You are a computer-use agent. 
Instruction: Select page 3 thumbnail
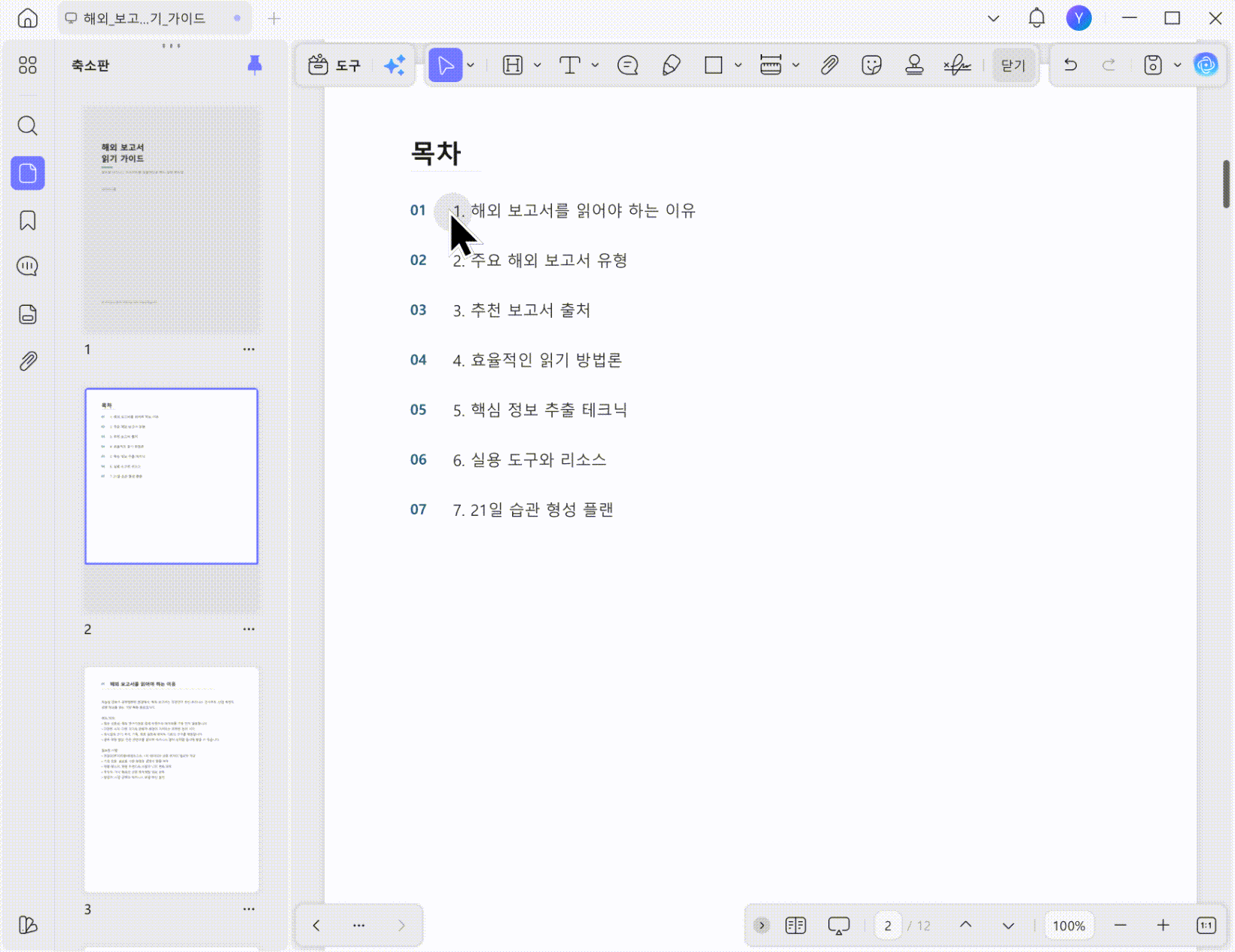[x=172, y=780]
